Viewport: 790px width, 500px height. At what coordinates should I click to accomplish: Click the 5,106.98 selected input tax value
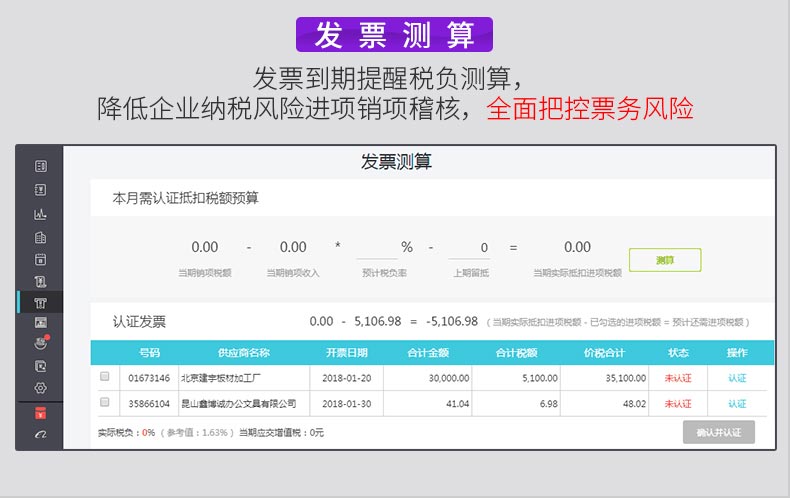[x=378, y=322]
